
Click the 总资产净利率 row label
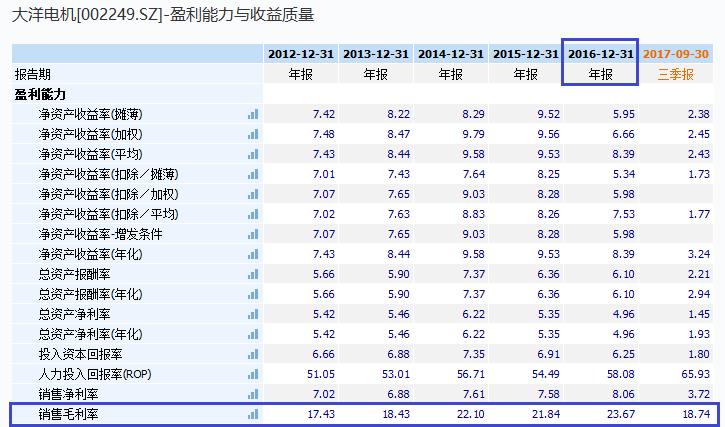tap(74, 314)
